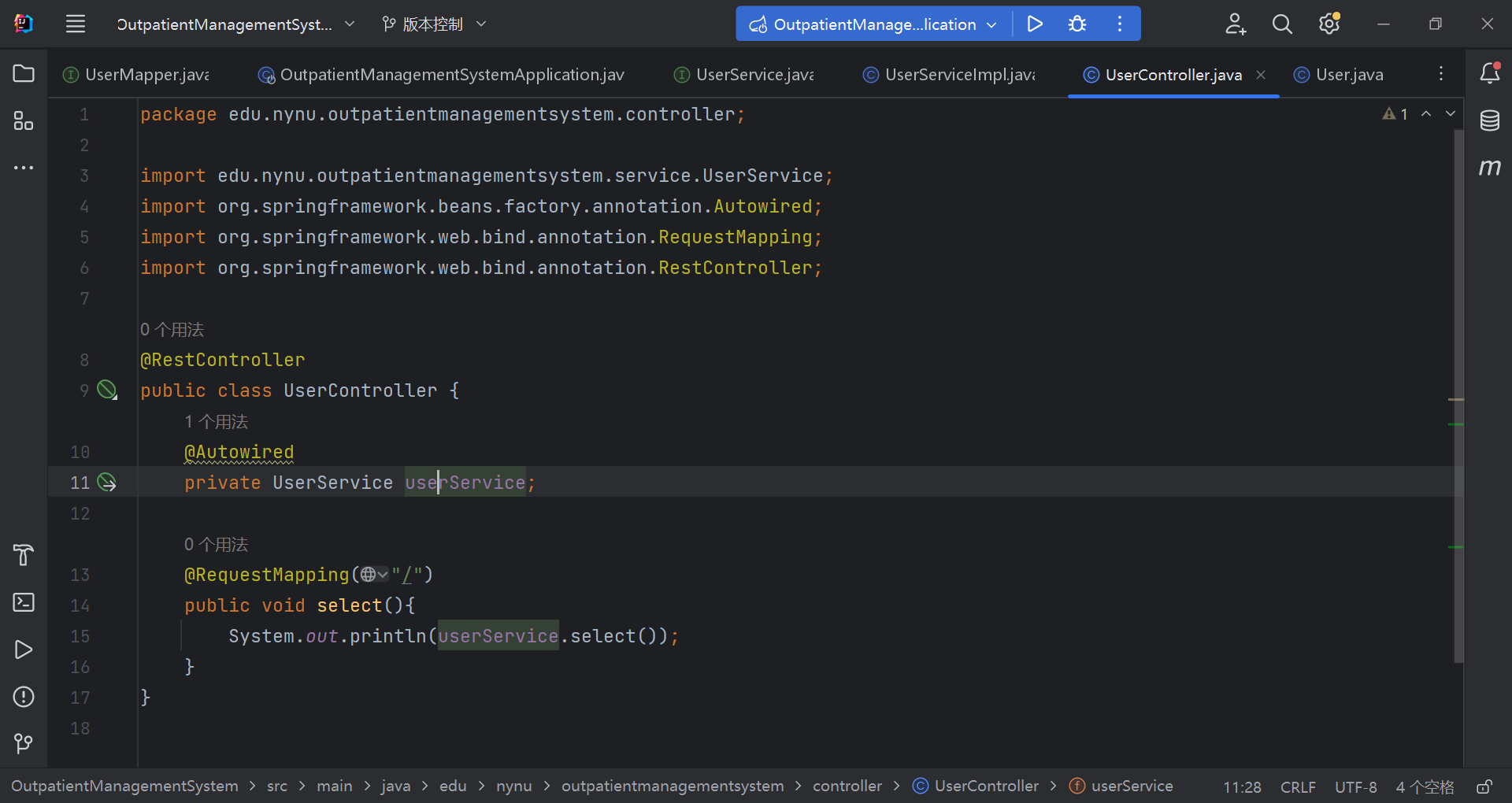This screenshot has width=1512, height=803.
Task: Change the 4 个空格 indent setting
Action: [1425, 786]
